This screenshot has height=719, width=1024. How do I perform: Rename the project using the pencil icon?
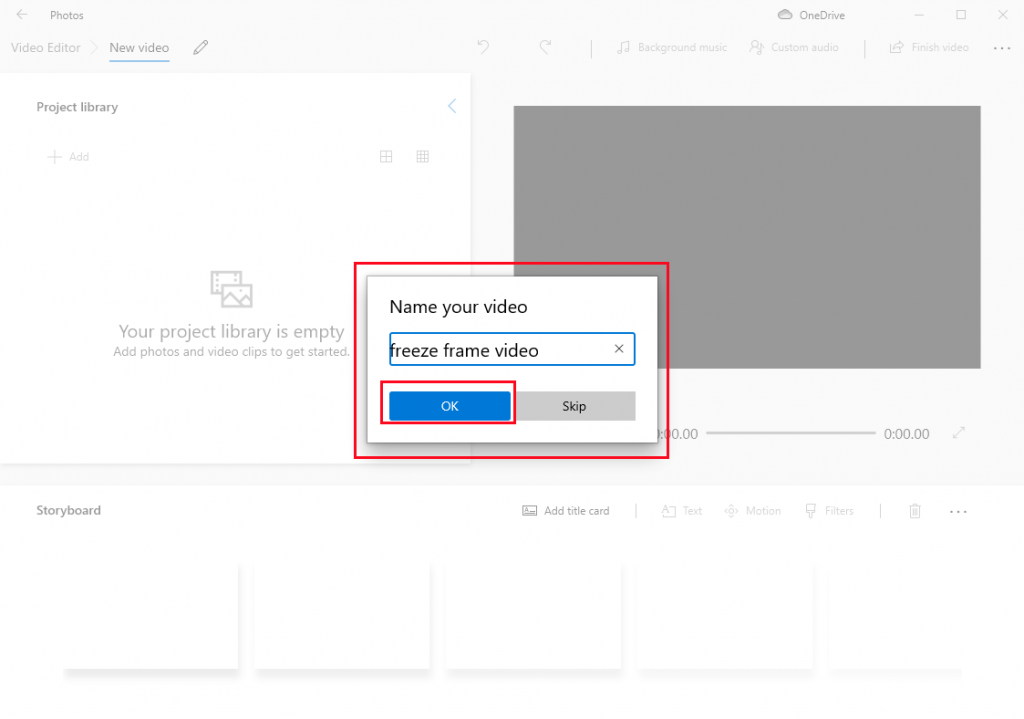pyautogui.click(x=199, y=47)
